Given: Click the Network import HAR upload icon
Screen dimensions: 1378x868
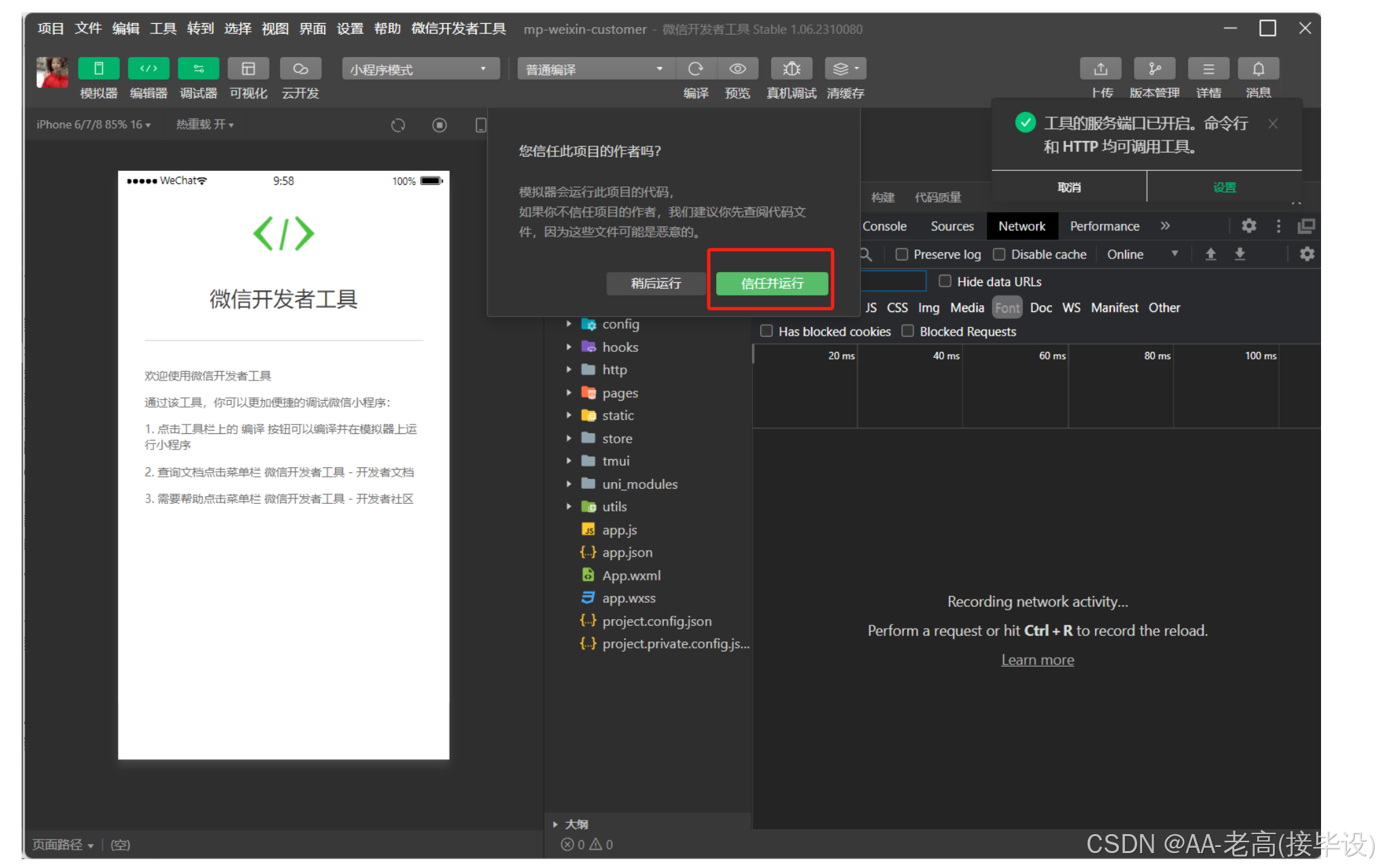Looking at the screenshot, I should click(x=1210, y=254).
